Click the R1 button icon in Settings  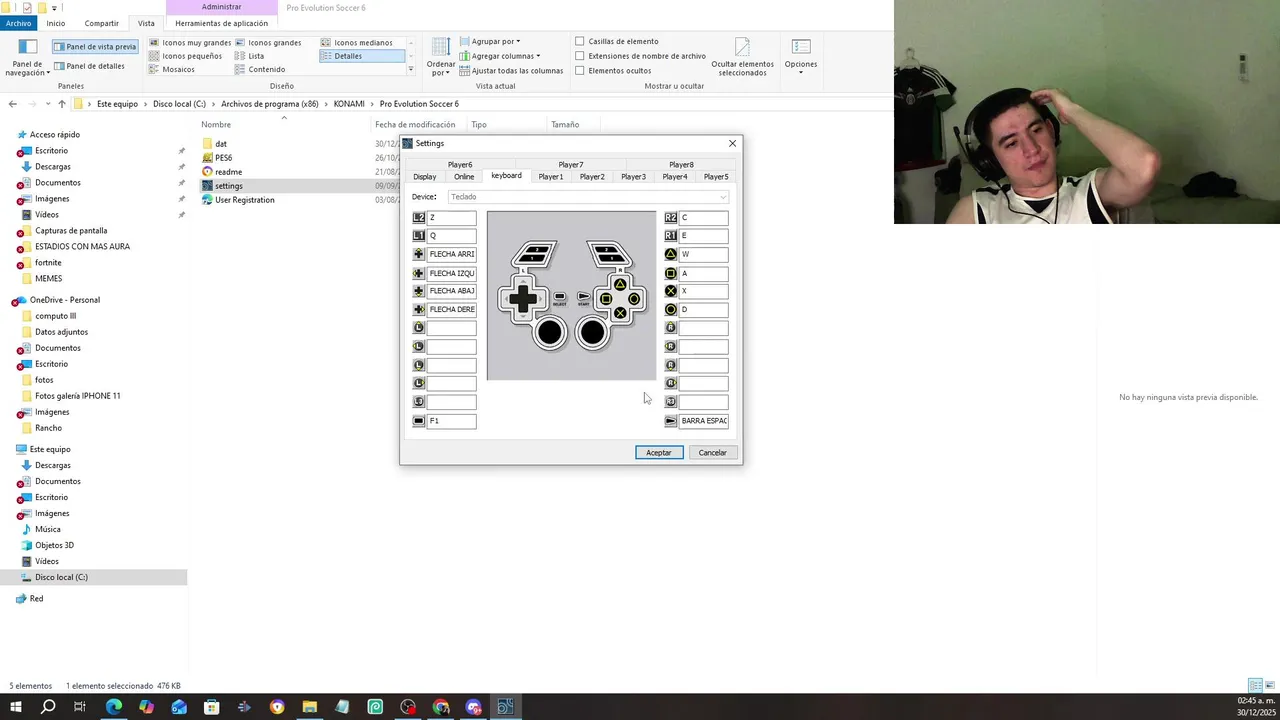(x=671, y=236)
